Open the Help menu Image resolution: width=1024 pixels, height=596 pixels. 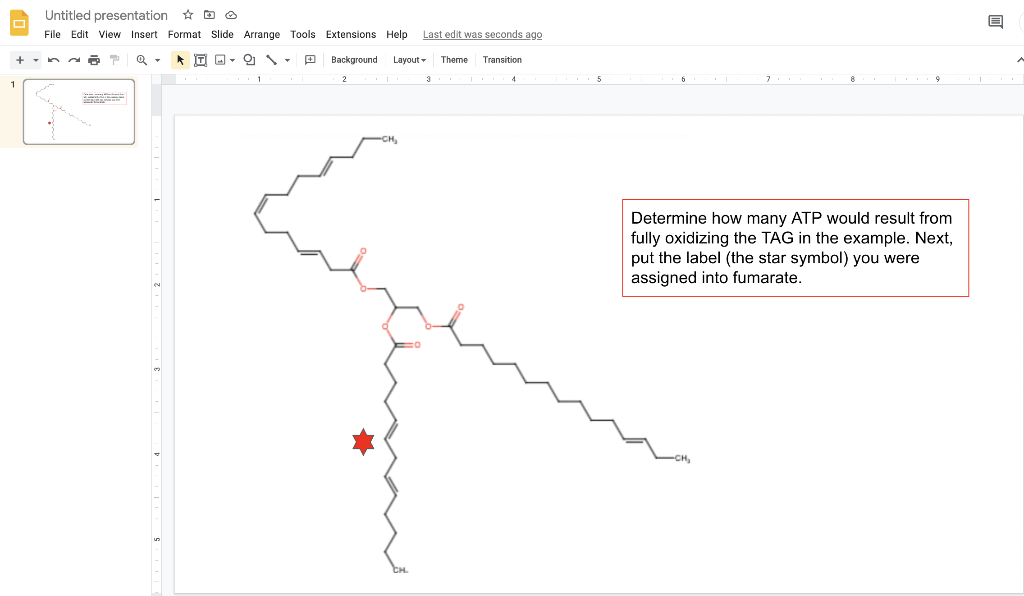coord(396,35)
